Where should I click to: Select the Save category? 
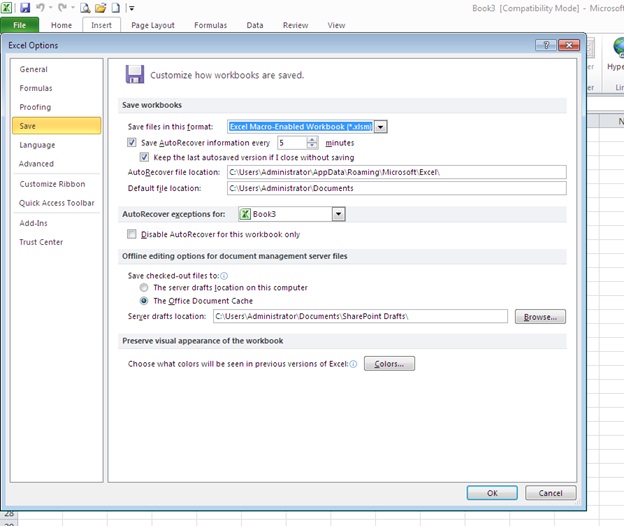tap(57, 126)
